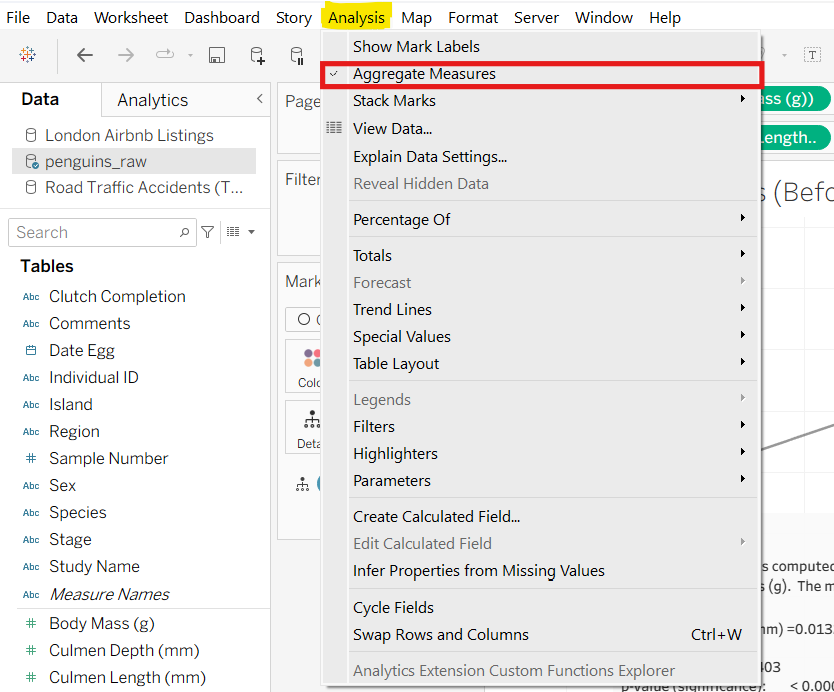834x692 pixels.
Task: Toggle Show Mark Labels in the menu
Action: click(x=416, y=47)
